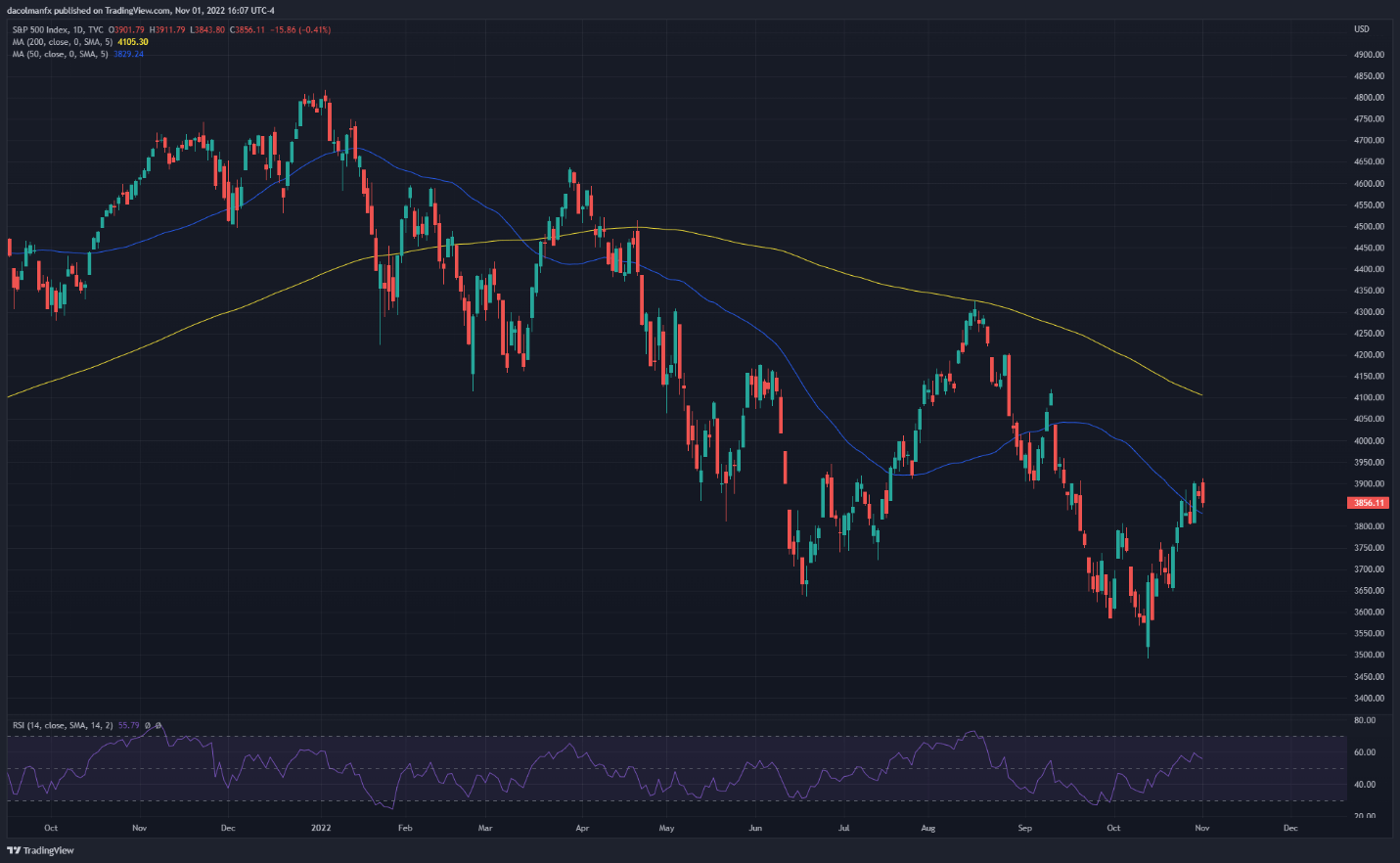Image resolution: width=1400 pixels, height=863 pixels.
Task: Click the high value 3911.79 in the legend
Action: [x=170, y=29]
